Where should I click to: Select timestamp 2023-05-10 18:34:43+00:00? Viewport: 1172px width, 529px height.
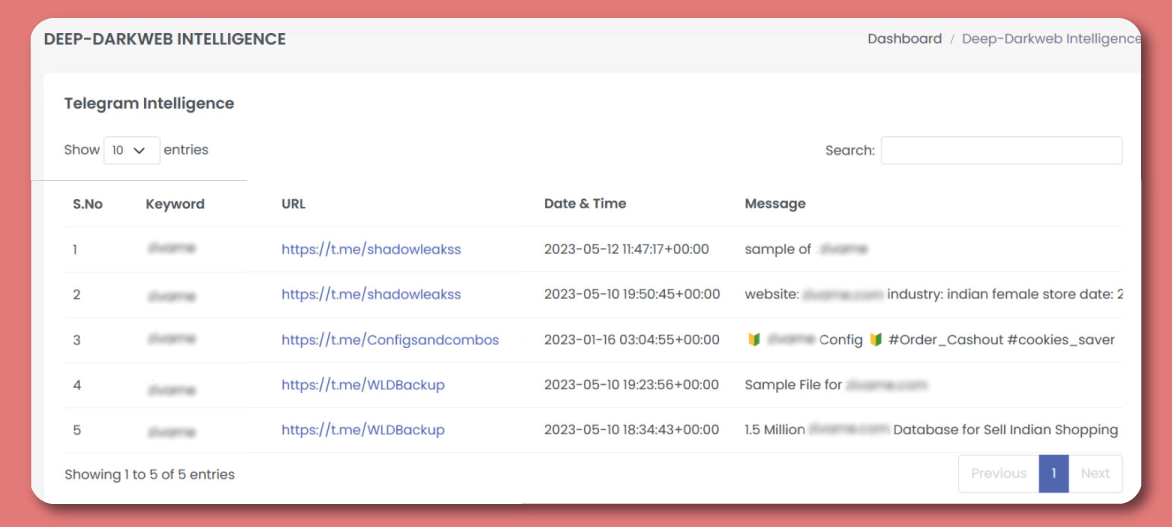coord(631,430)
